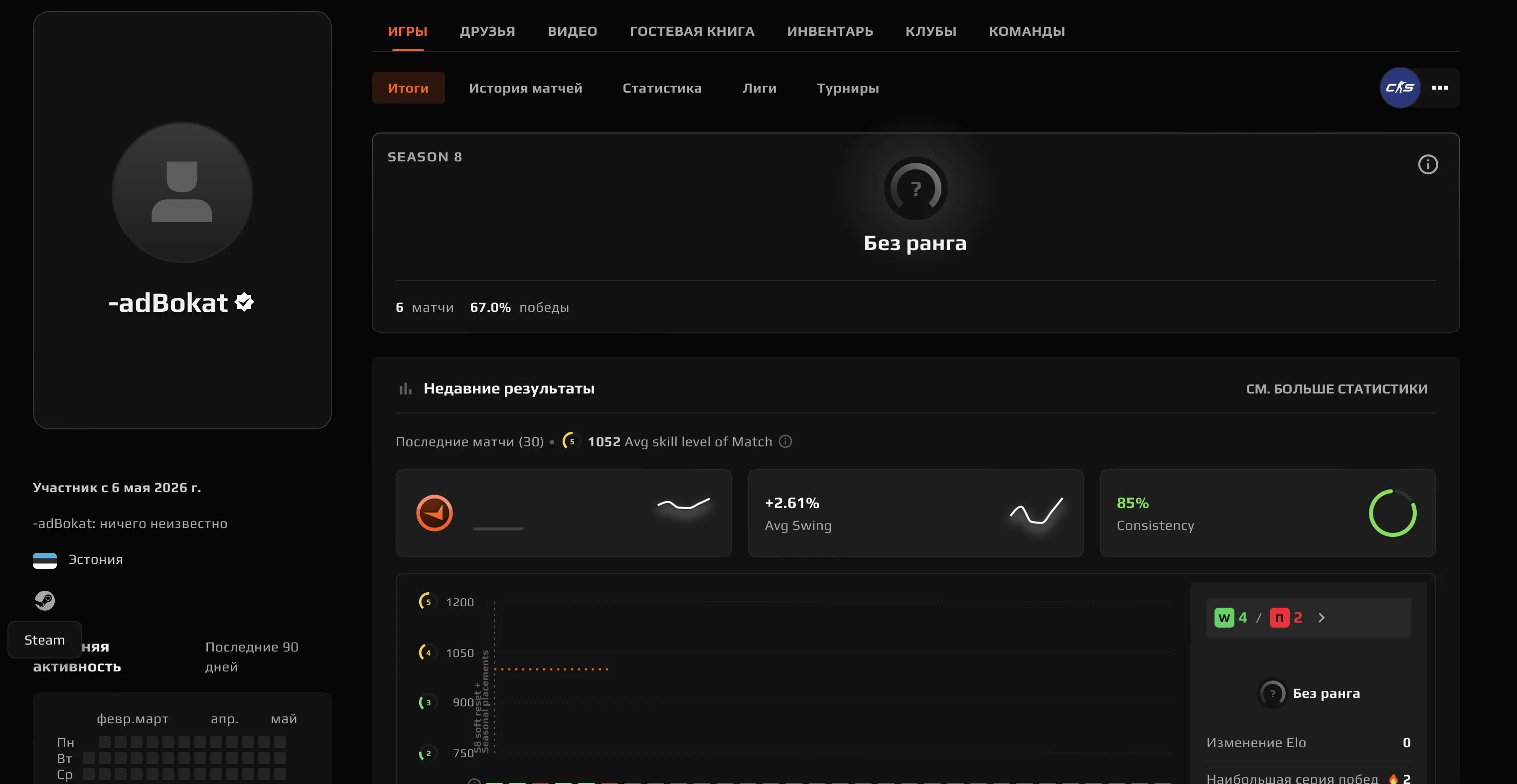Select the CS game icon button
This screenshot has width=1517, height=784.
pyautogui.click(x=1400, y=88)
